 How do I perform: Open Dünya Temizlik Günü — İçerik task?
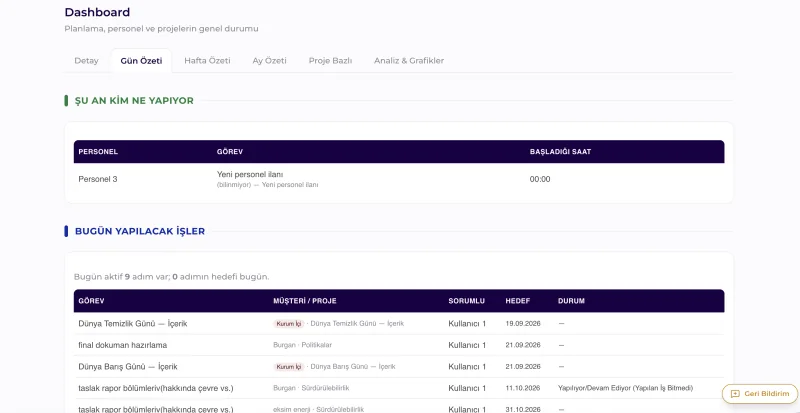click(x=133, y=324)
